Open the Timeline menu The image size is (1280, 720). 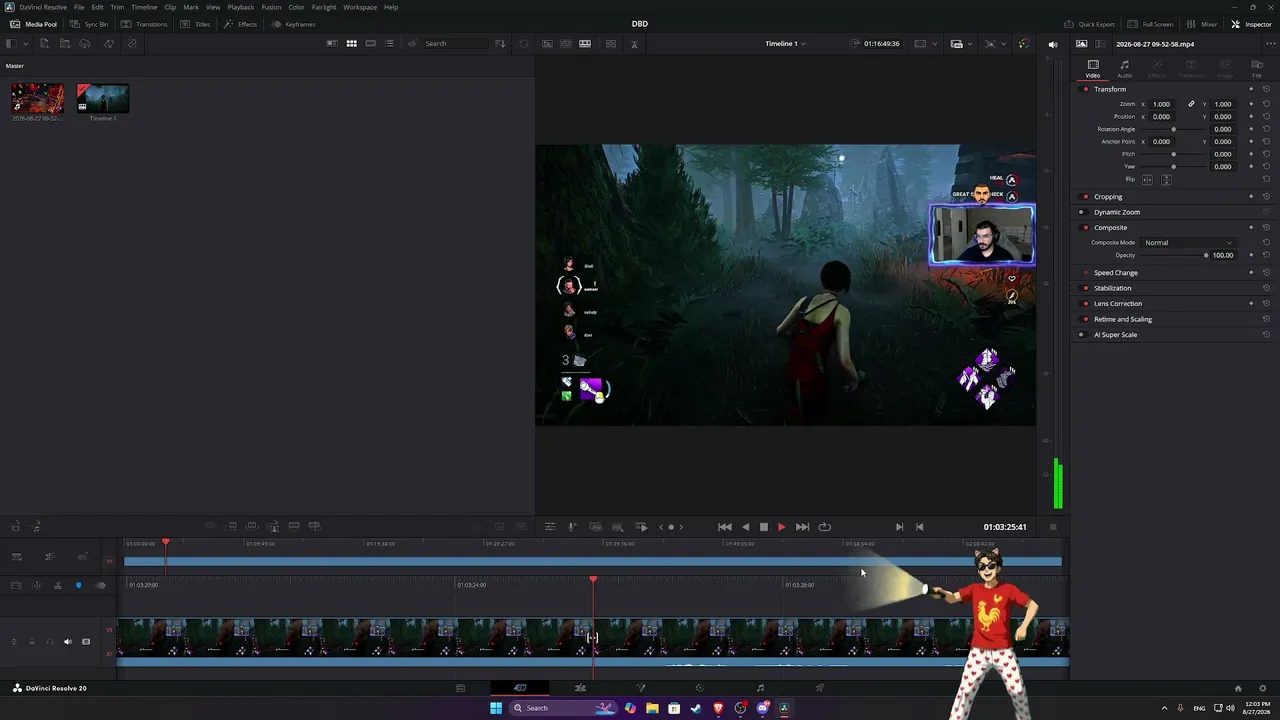pyautogui.click(x=144, y=7)
